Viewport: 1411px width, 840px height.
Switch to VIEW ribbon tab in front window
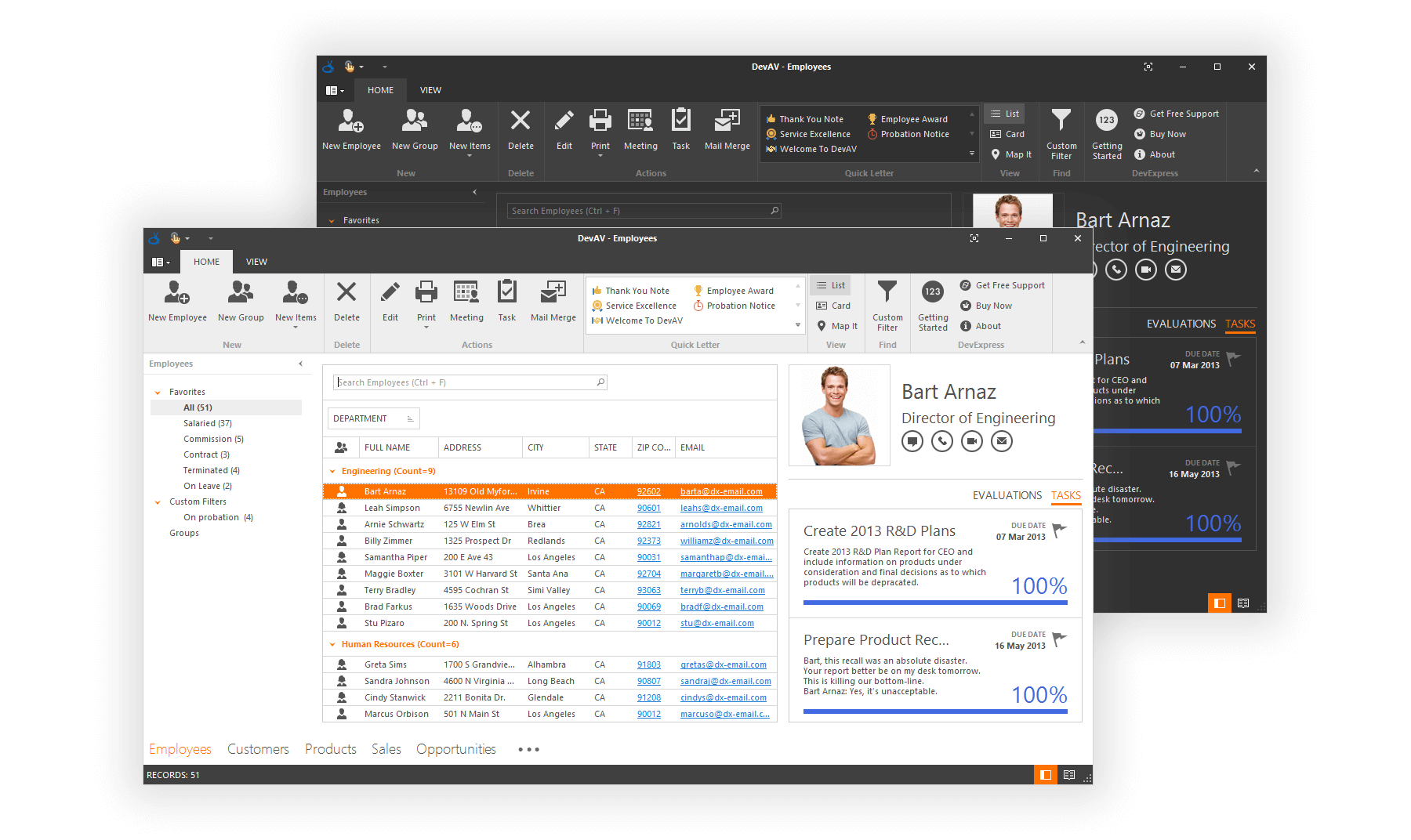[x=256, y=262]
